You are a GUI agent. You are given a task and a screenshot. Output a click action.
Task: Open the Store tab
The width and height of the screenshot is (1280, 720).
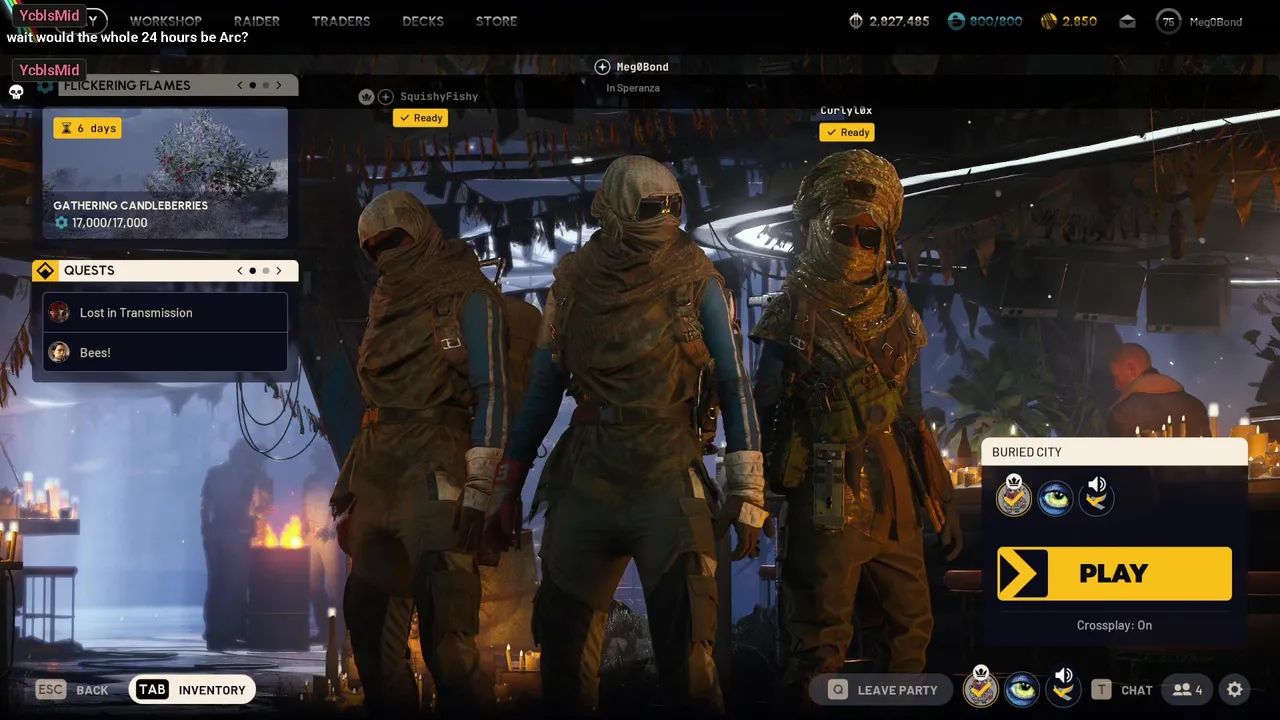[497, 21]
